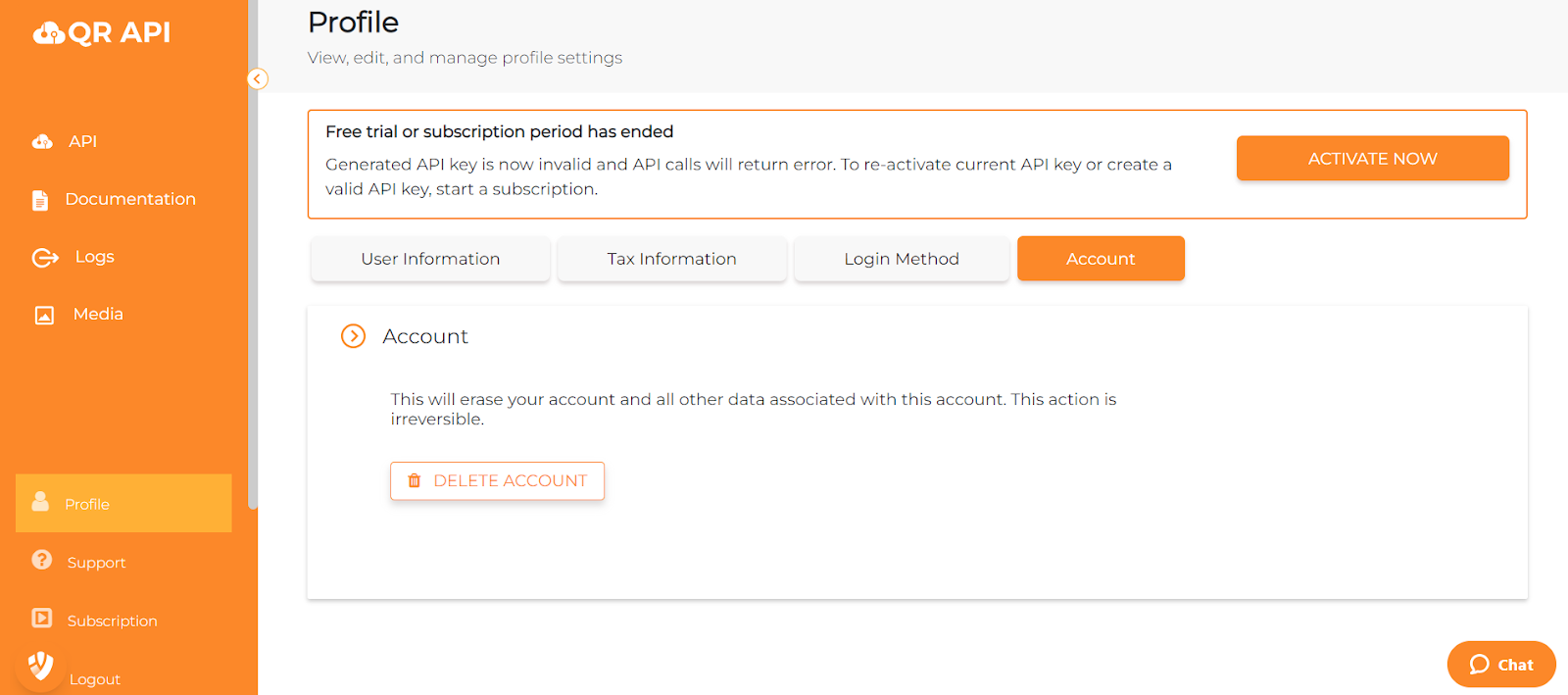Screen dimensions: 1568x695
Task: Select the Login Method tab
Action: click(x=902, y=259)
